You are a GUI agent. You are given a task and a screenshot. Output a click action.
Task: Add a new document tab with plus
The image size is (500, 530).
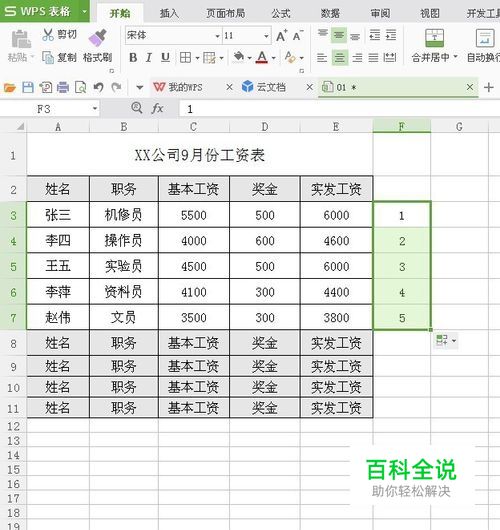click(489, 88)
